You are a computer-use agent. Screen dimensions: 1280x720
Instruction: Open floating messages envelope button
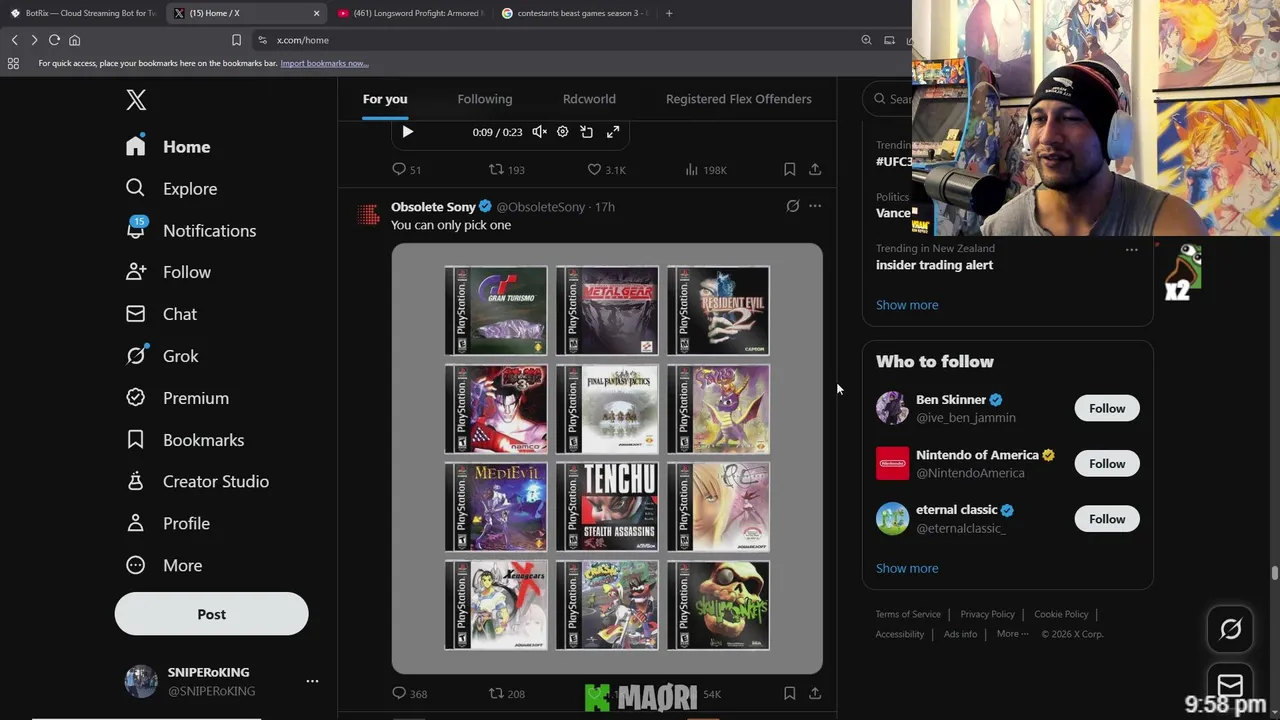click(1230, 686)
